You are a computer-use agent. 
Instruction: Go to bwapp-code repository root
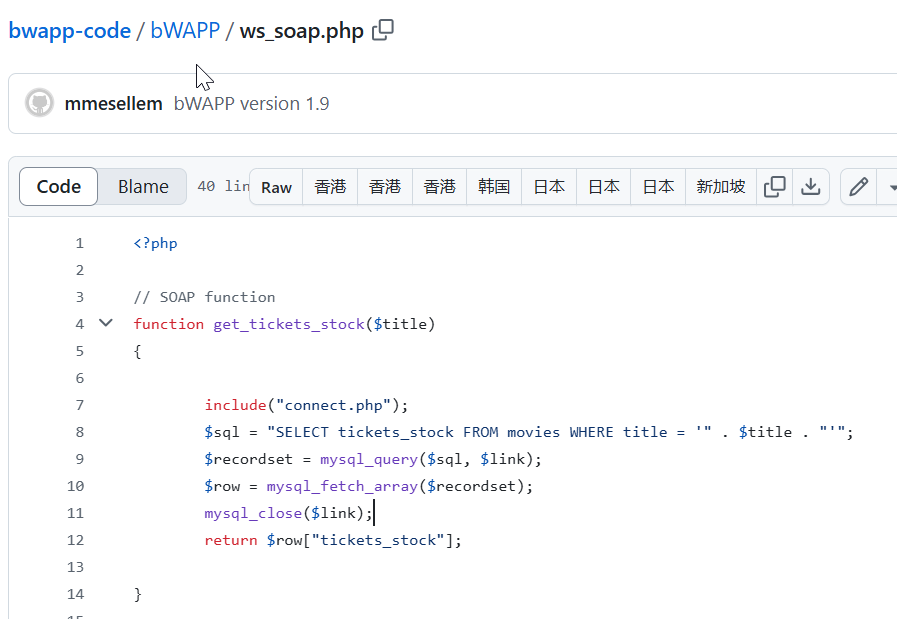[70, 31]
